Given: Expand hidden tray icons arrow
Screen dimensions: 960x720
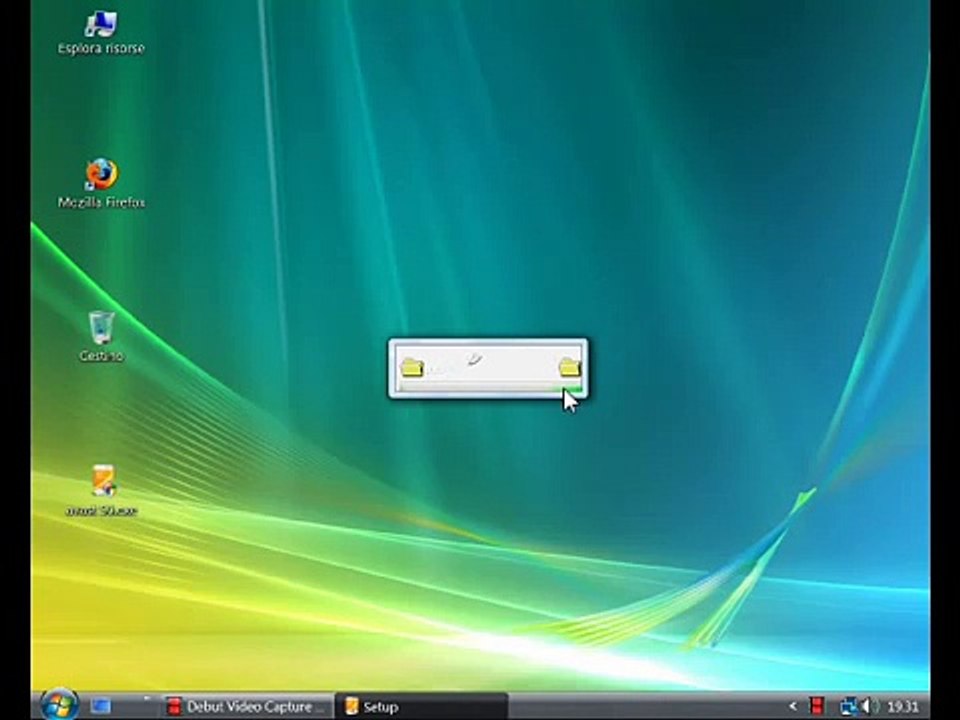Looking at the screenshot, I should point(793,707).
